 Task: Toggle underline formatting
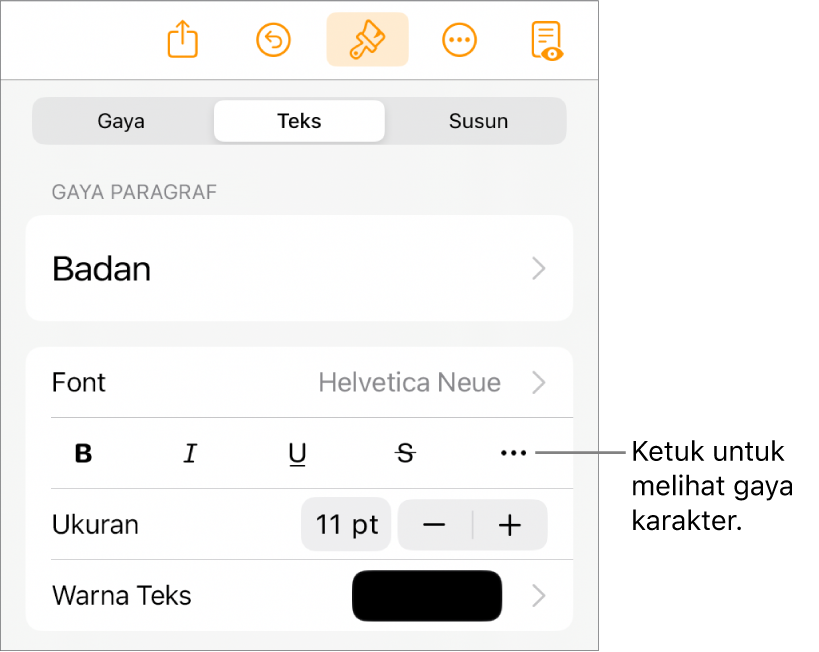tap(297, 454)
